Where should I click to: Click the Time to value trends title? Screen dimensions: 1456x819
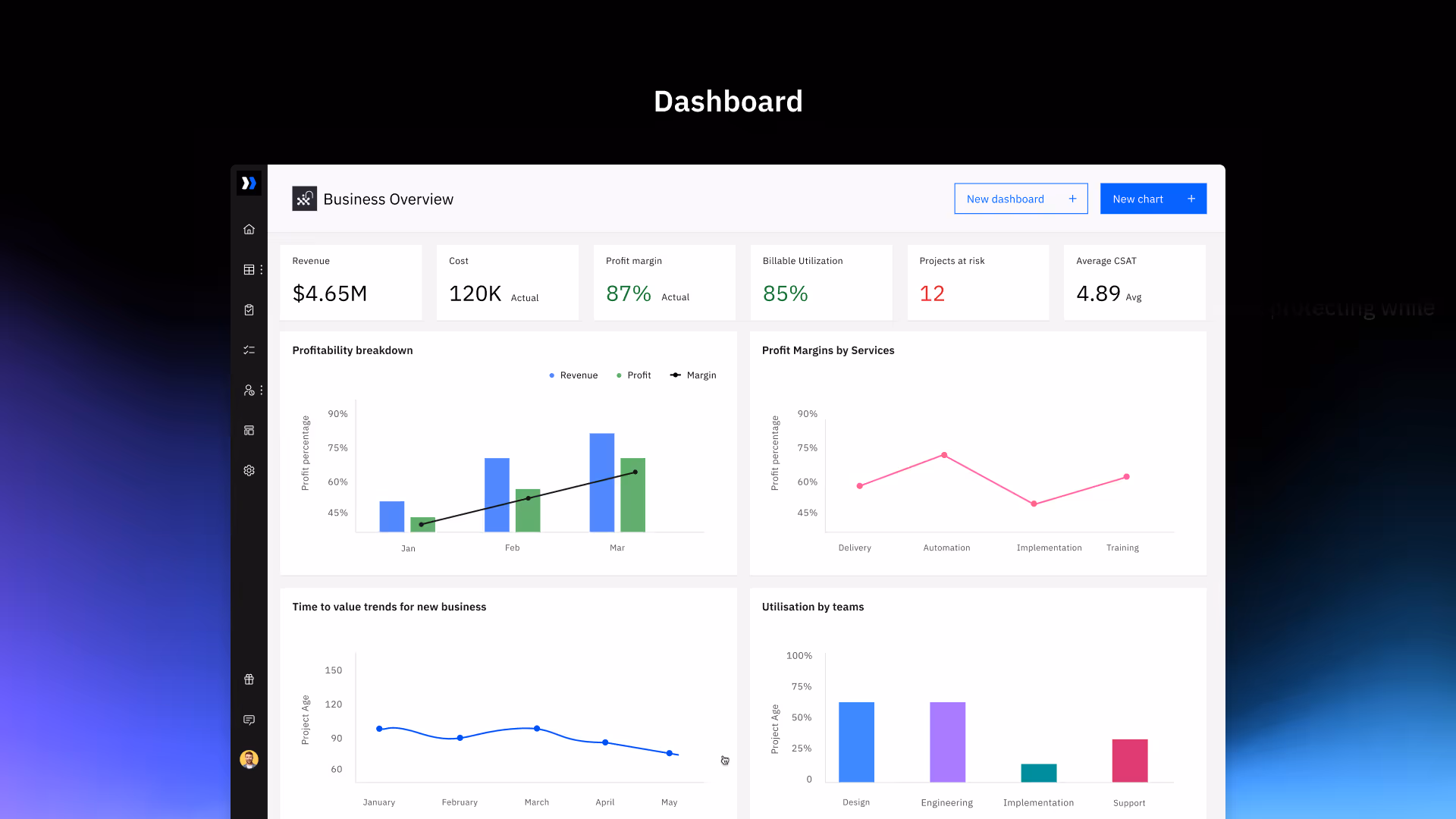point(389,607)
